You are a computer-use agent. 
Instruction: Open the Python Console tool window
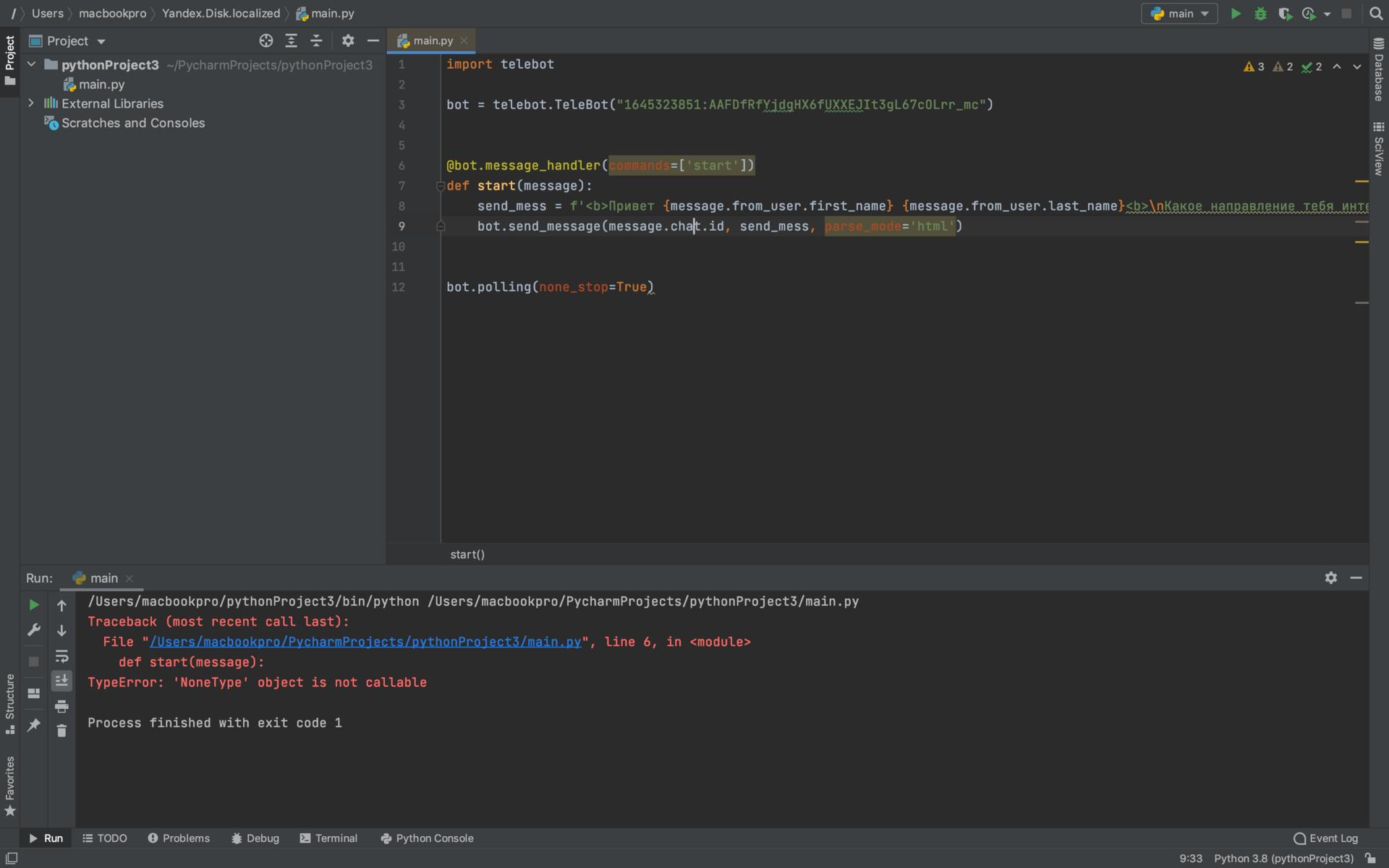pos(427,838)
